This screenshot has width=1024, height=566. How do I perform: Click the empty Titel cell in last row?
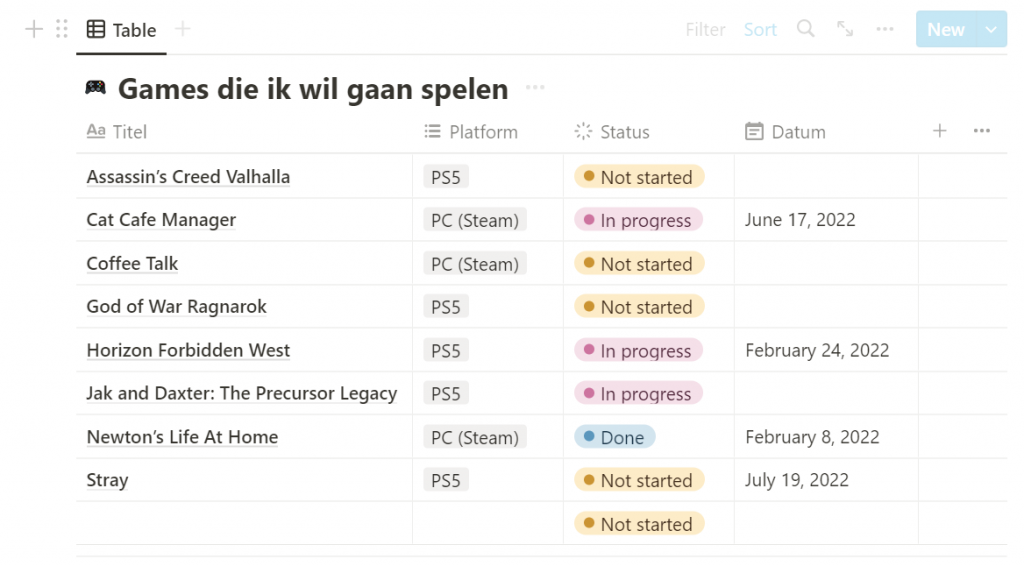tap(244, 524)
